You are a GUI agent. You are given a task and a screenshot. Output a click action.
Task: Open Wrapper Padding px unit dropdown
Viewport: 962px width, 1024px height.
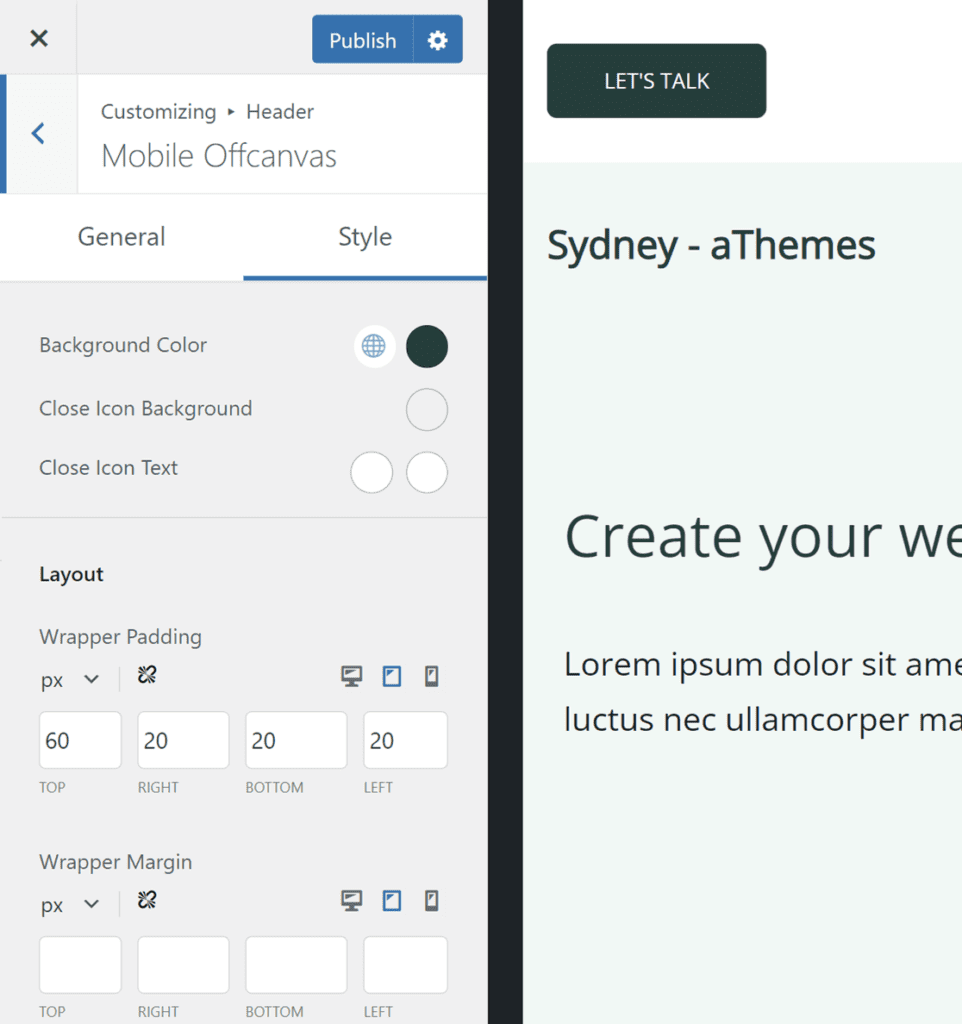click(70, 680)
